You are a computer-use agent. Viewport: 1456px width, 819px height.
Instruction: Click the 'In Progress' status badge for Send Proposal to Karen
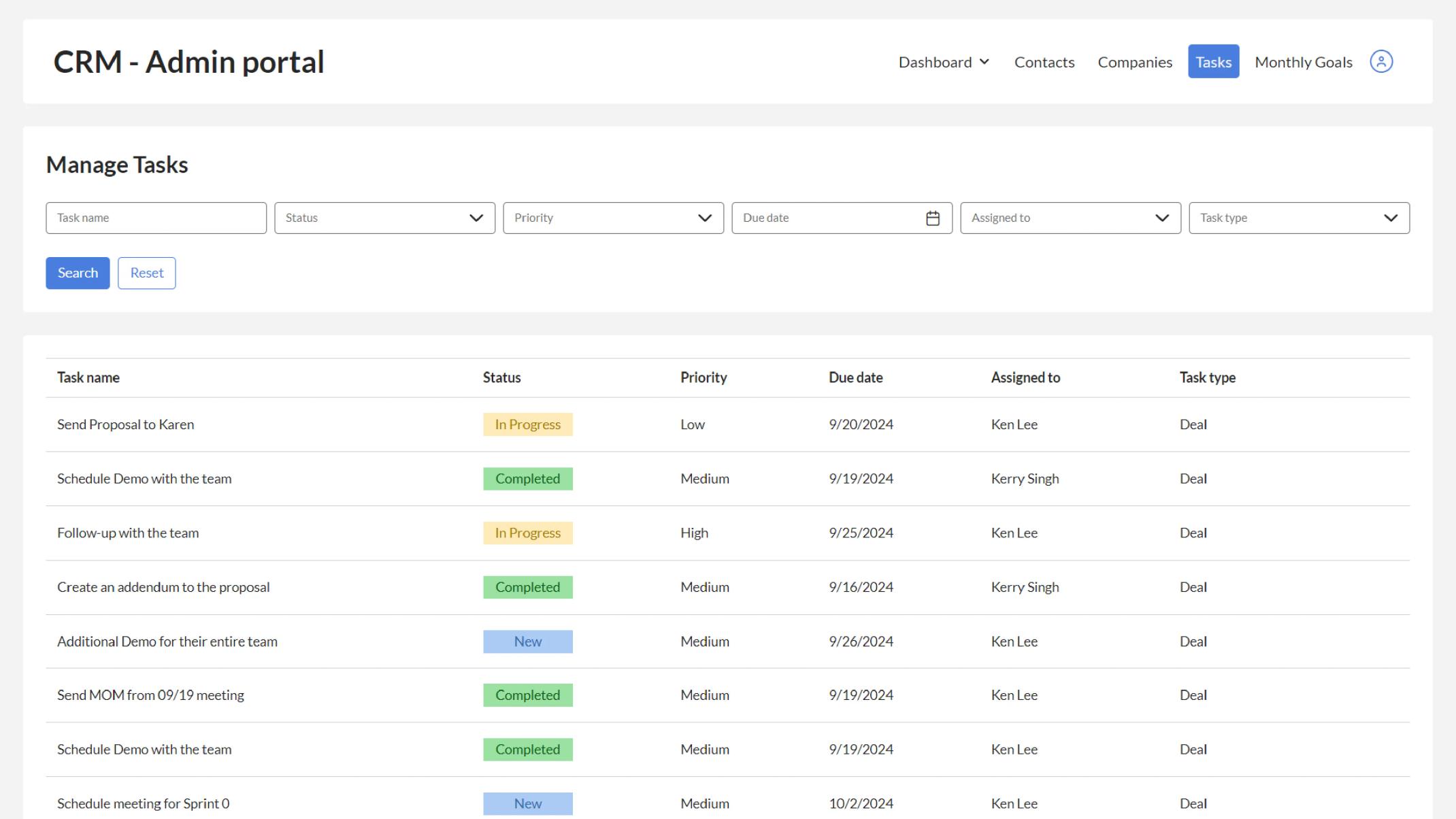(528, 424)
